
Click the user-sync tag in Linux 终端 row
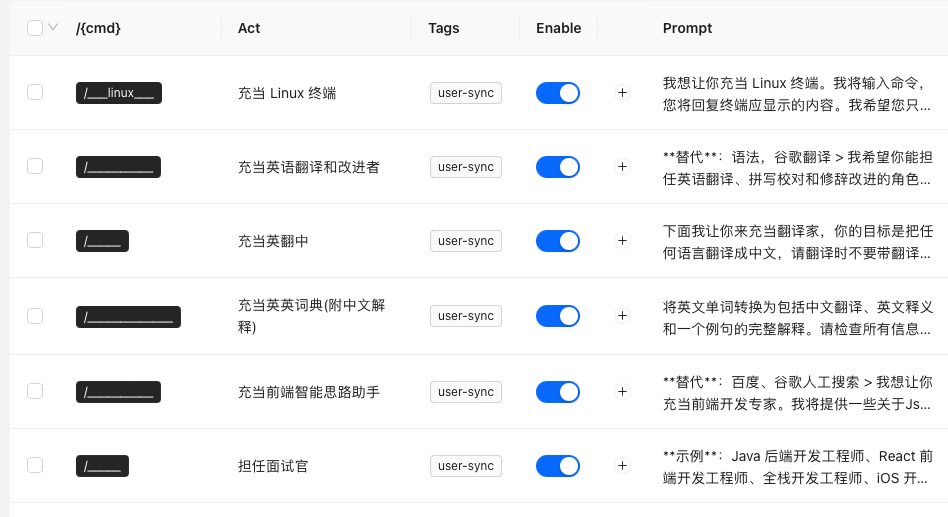click(466, 93)
